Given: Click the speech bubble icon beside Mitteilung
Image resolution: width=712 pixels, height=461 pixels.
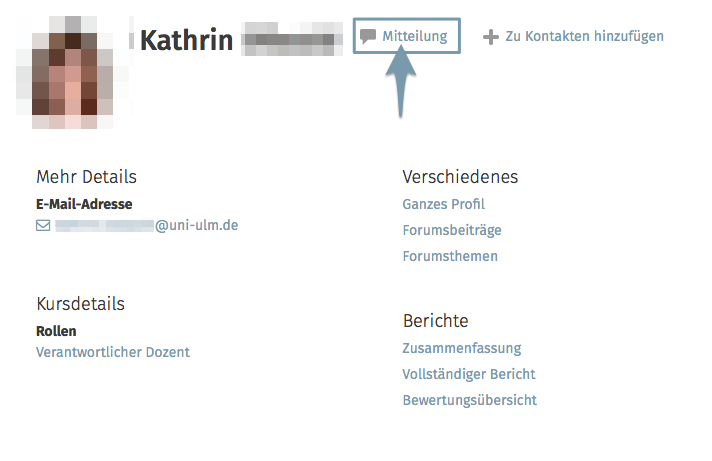Looking at the screenshot, I should (368, 36).
